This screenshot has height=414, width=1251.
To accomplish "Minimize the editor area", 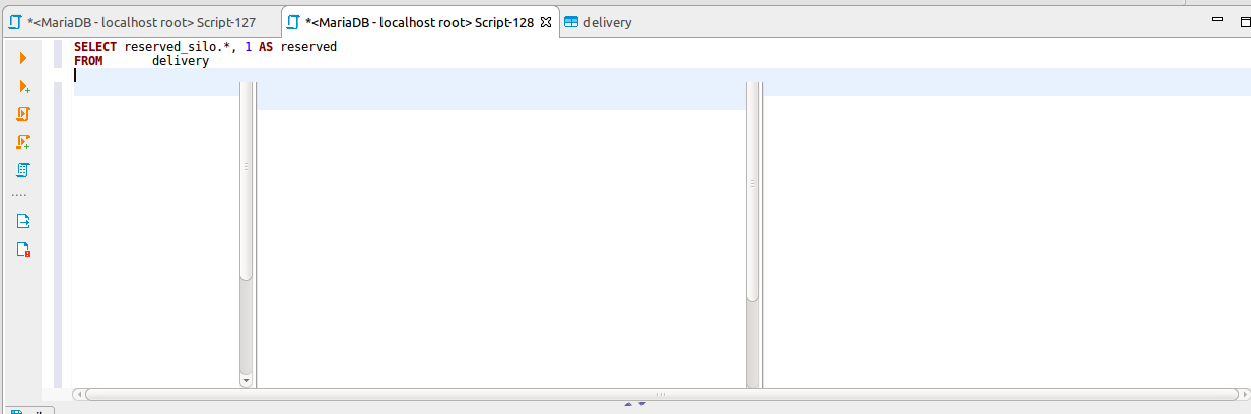I will point(1217,18).
